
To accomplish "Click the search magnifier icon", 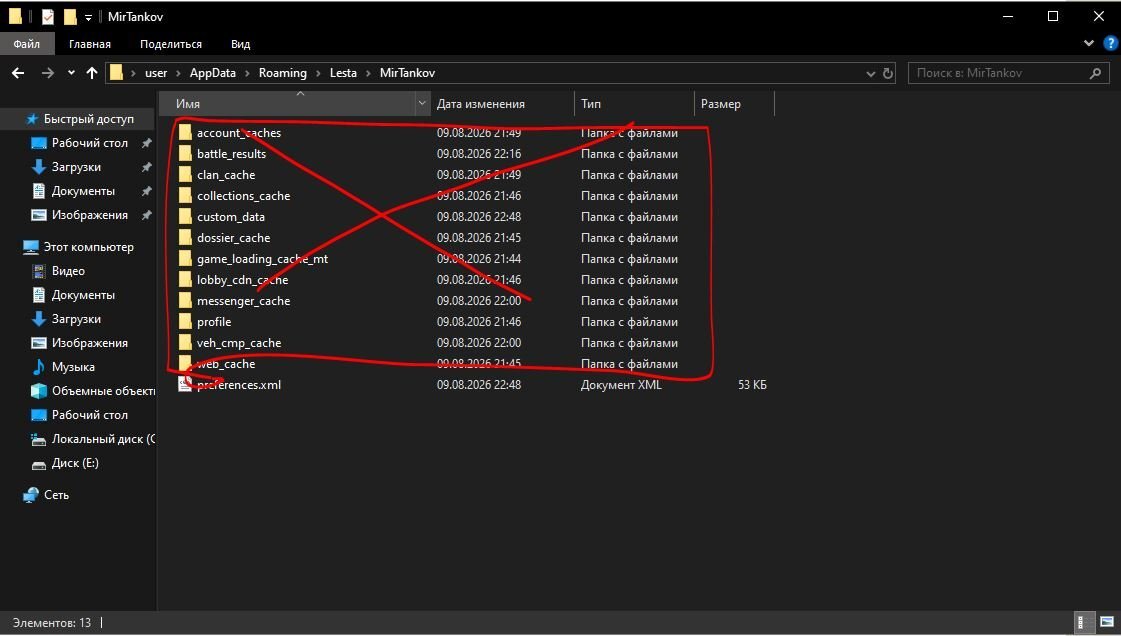I will (x=1095, y=73).
